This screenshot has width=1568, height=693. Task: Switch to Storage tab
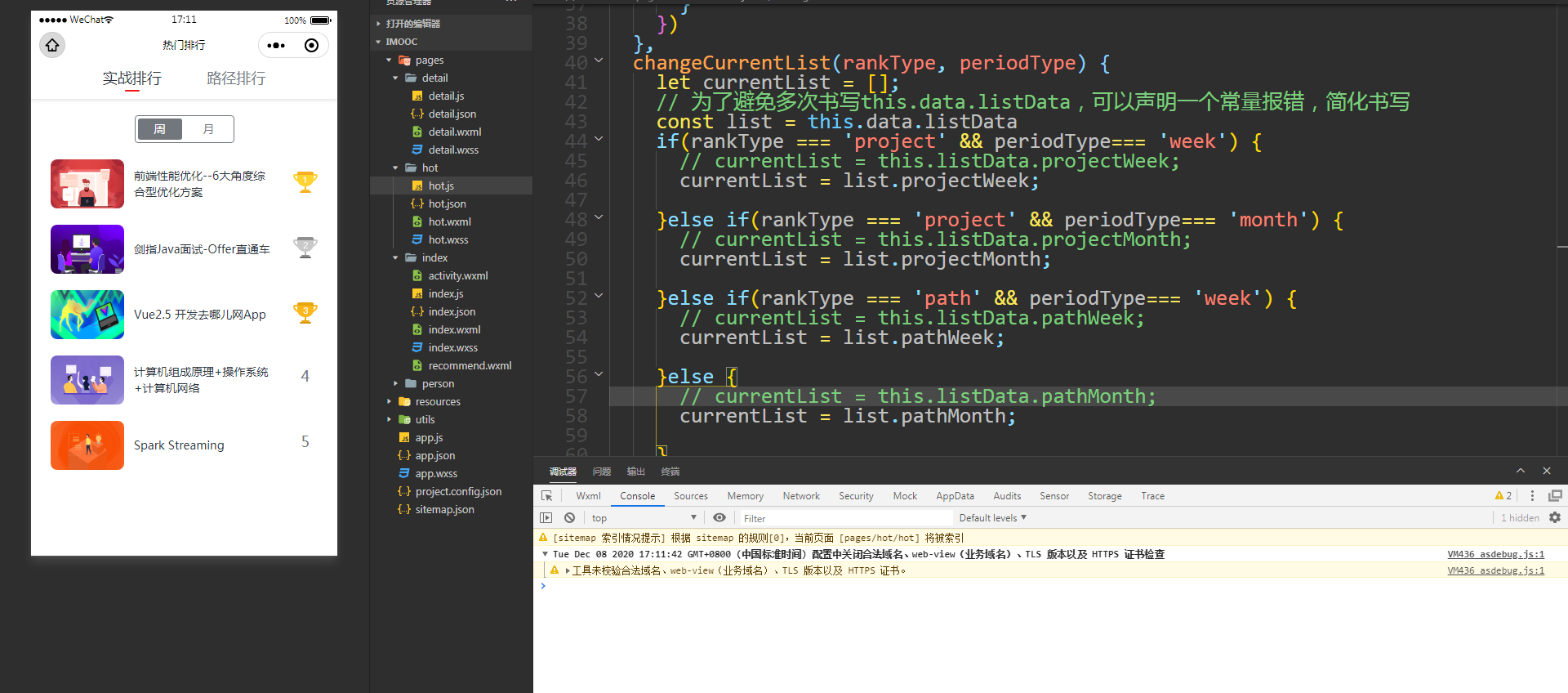(1104, 496)
